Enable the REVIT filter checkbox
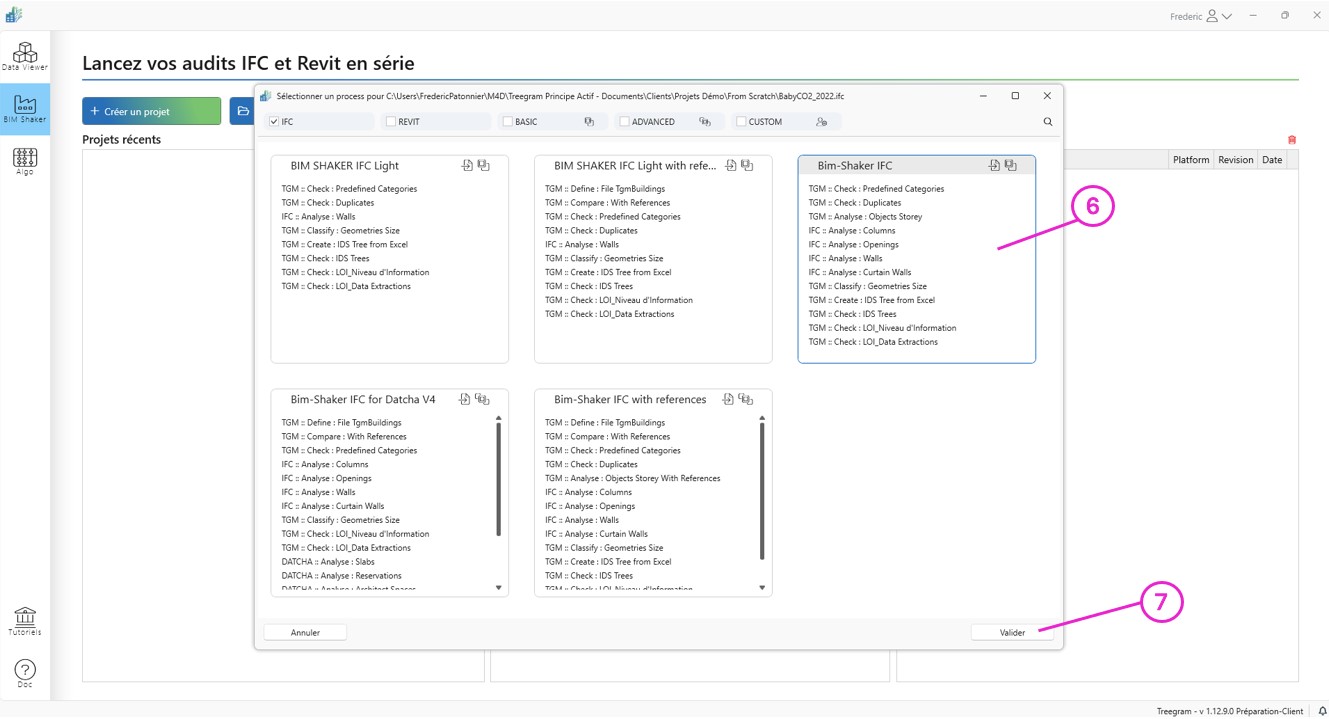Image resolution: width=1329 pixels, height=719 pixels. 390,120
